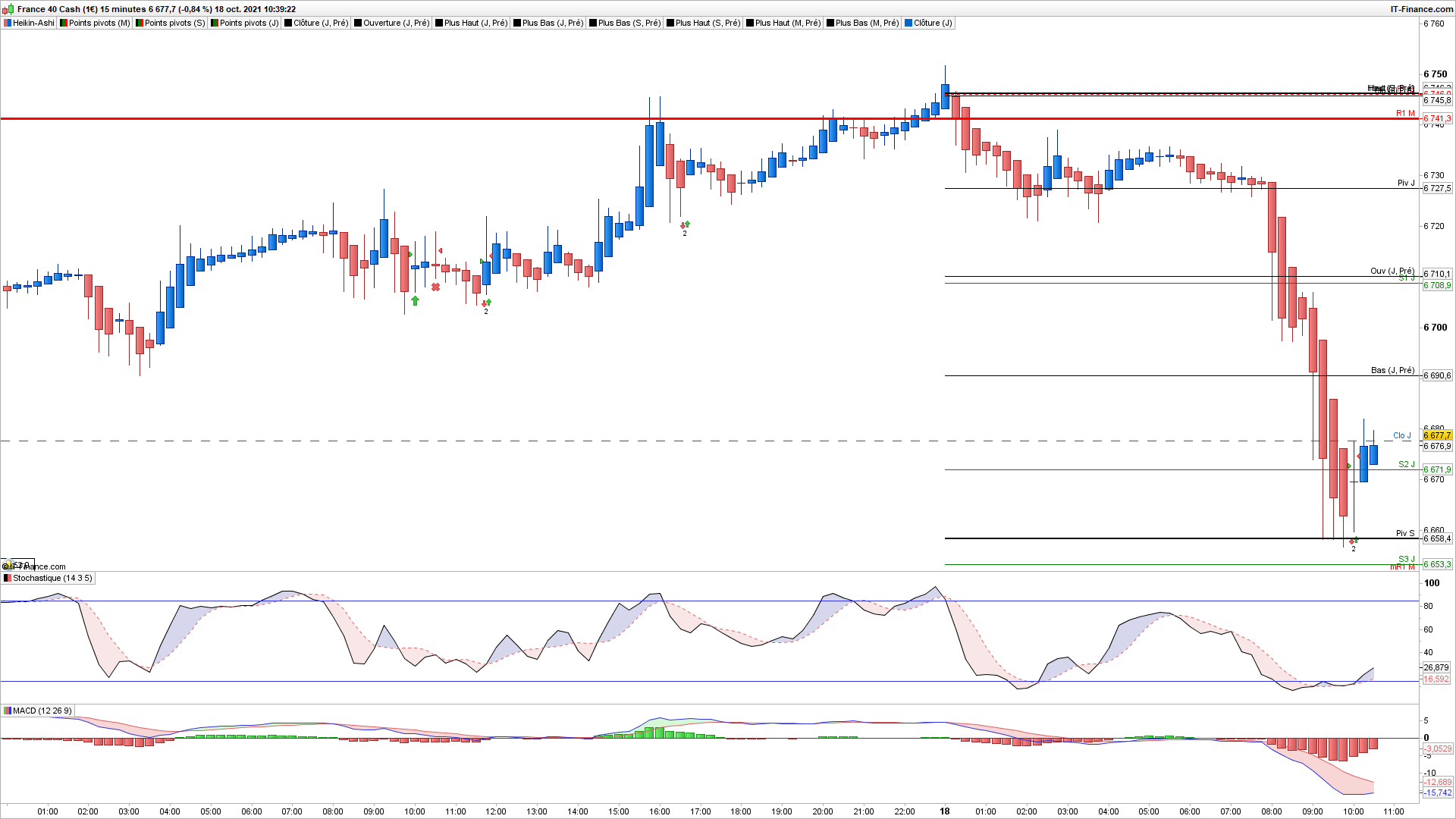Open the Points pivots (S) indicator label
Viewport: 1456px width, 819px height.
174,23
